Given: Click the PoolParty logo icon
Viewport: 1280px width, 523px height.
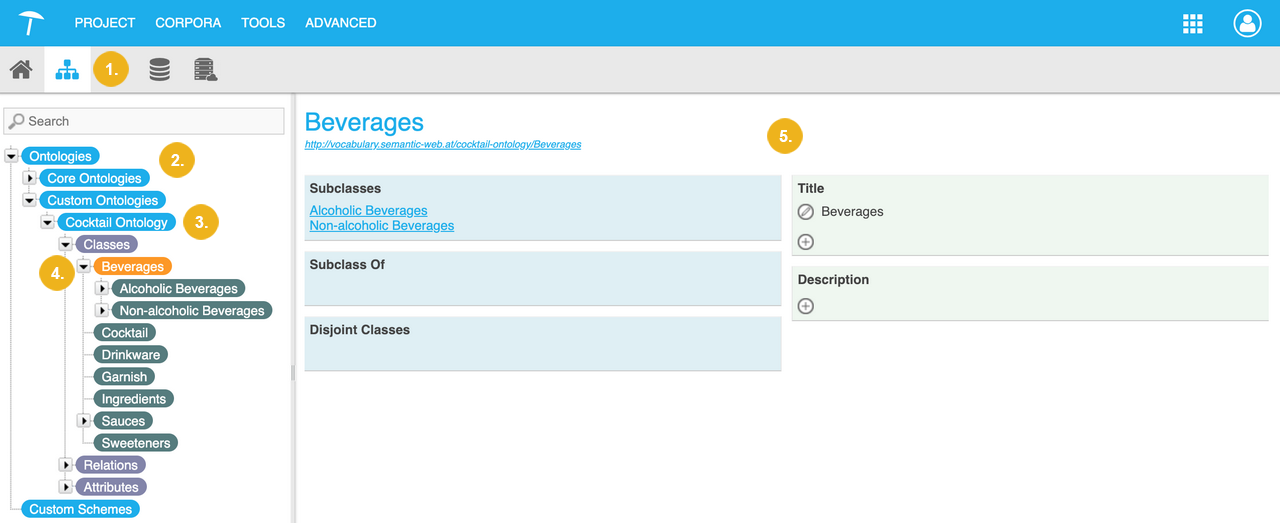Looking at the screenshot, I should point(32,23).
